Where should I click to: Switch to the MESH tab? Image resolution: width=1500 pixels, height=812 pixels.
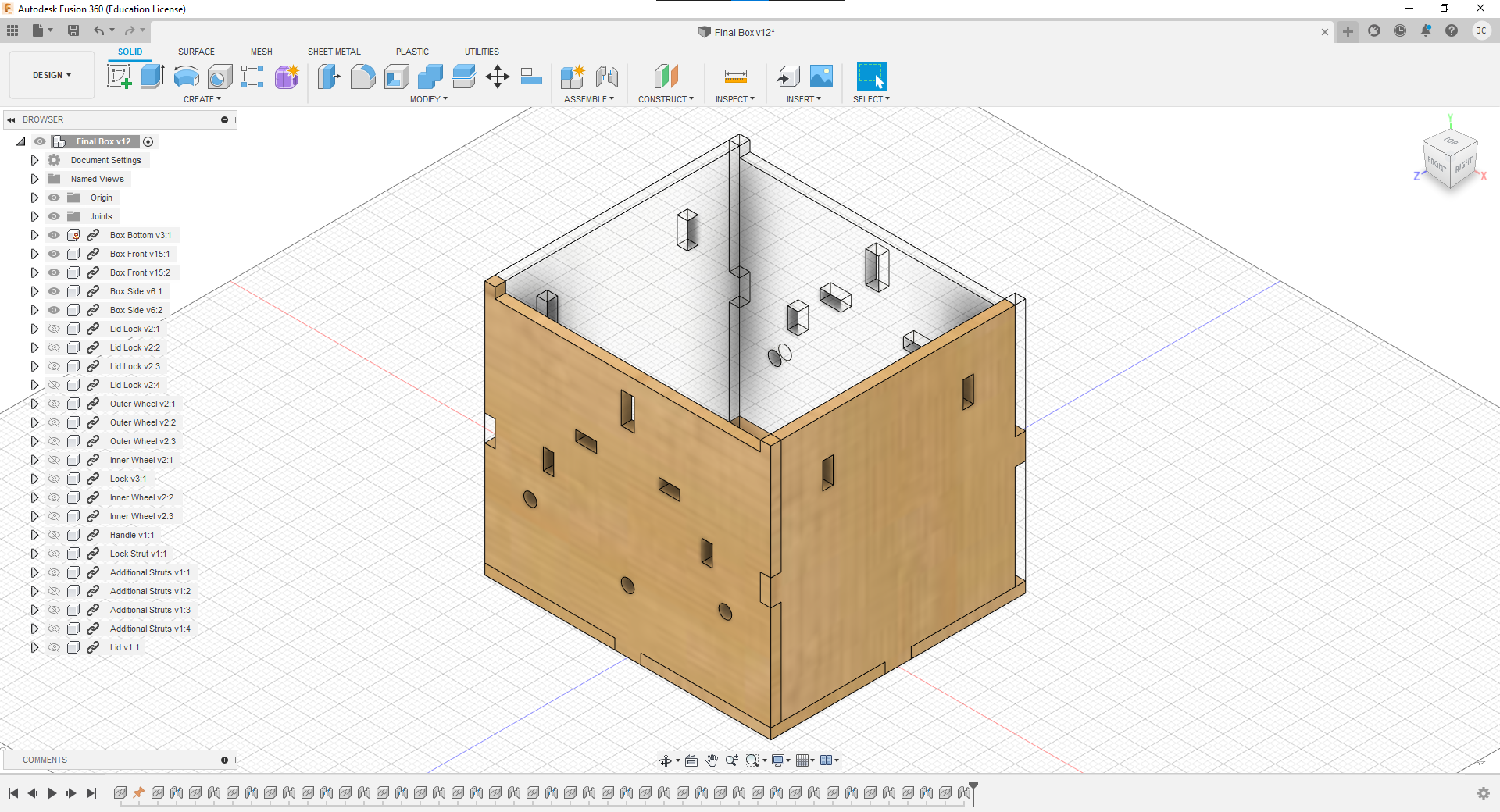click(262, 52)
